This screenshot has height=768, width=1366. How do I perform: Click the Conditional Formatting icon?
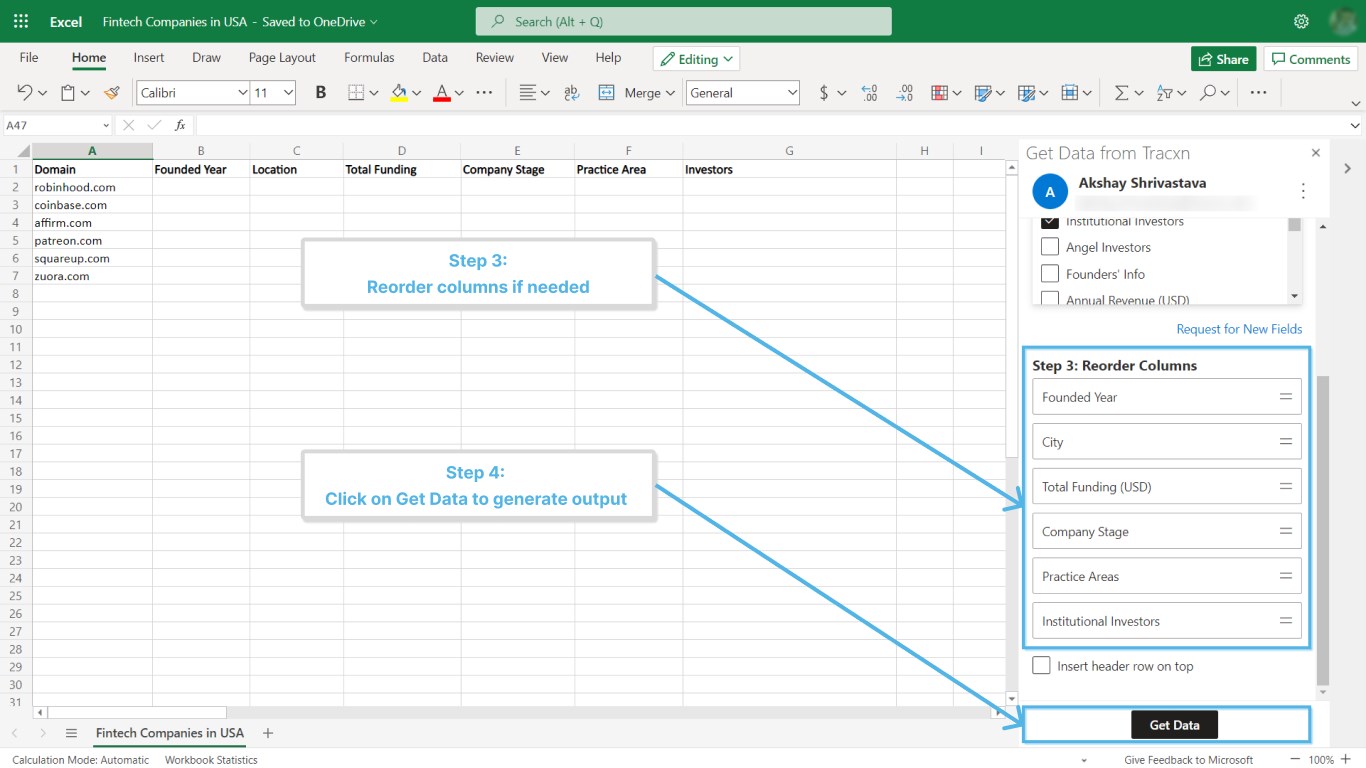[x=940, y=93]
